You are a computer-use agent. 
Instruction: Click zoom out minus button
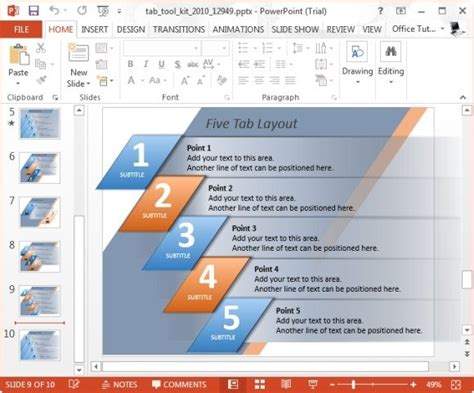click(x=332, y=385)
